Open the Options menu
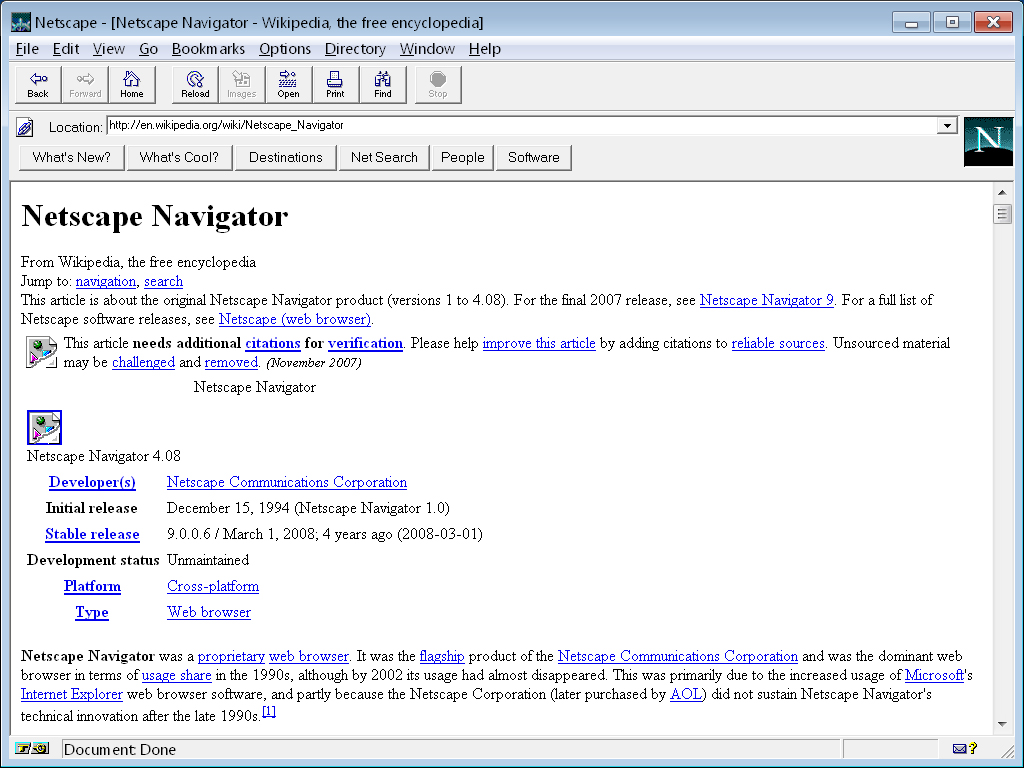 (x=285, y=49)
